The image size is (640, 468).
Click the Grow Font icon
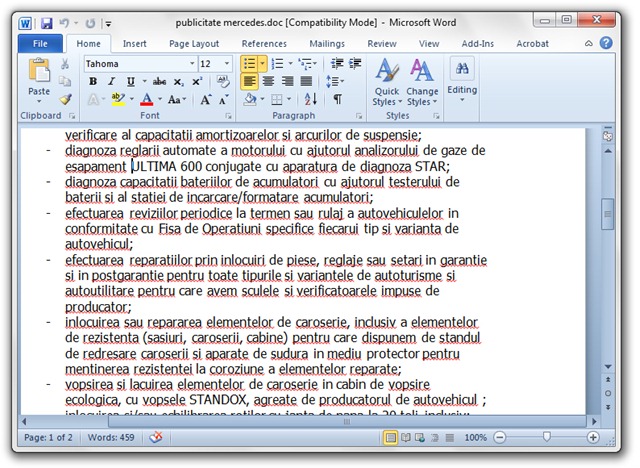point(205,99)
